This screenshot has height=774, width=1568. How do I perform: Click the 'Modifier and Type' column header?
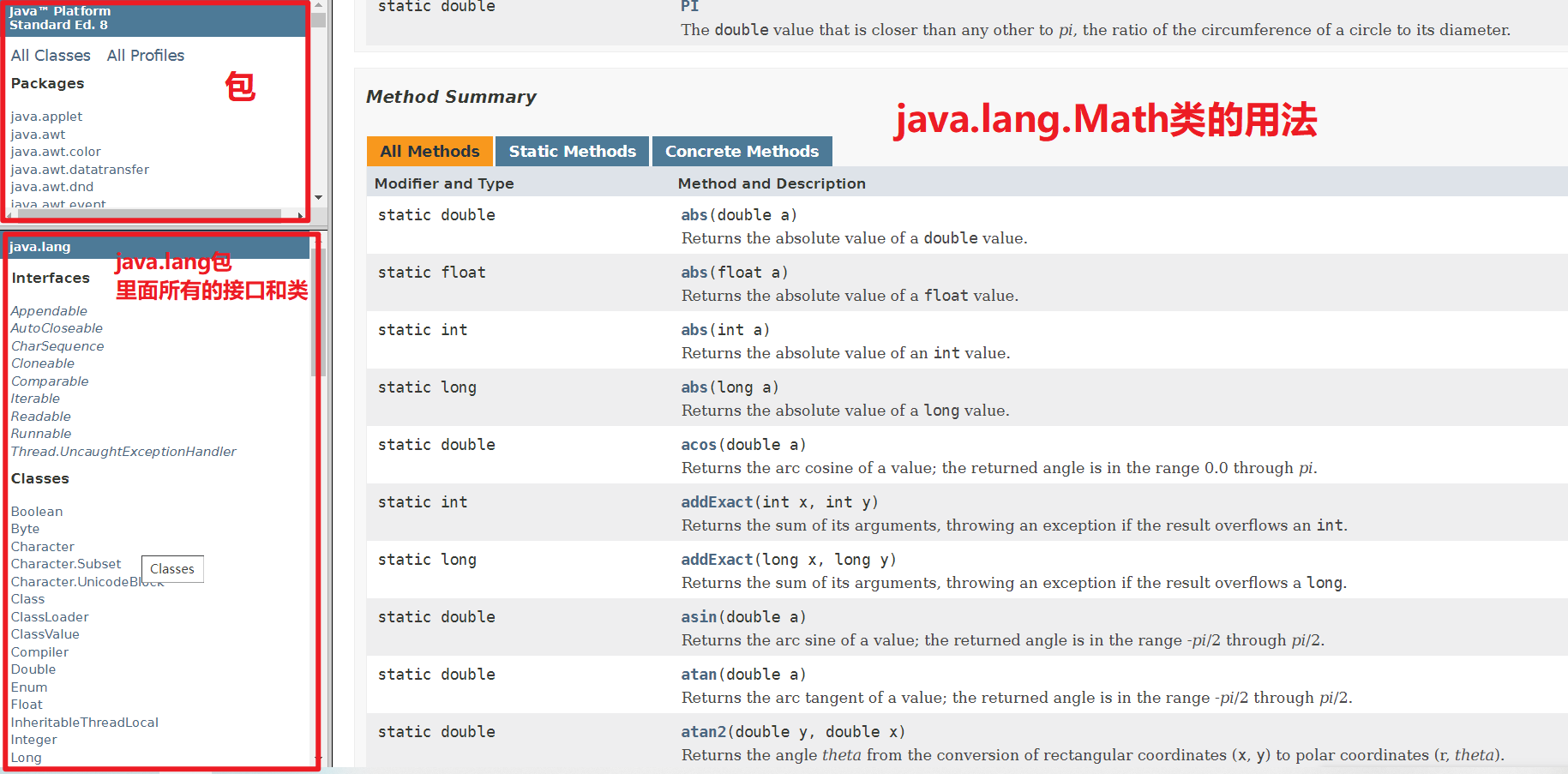coord(444,183)
